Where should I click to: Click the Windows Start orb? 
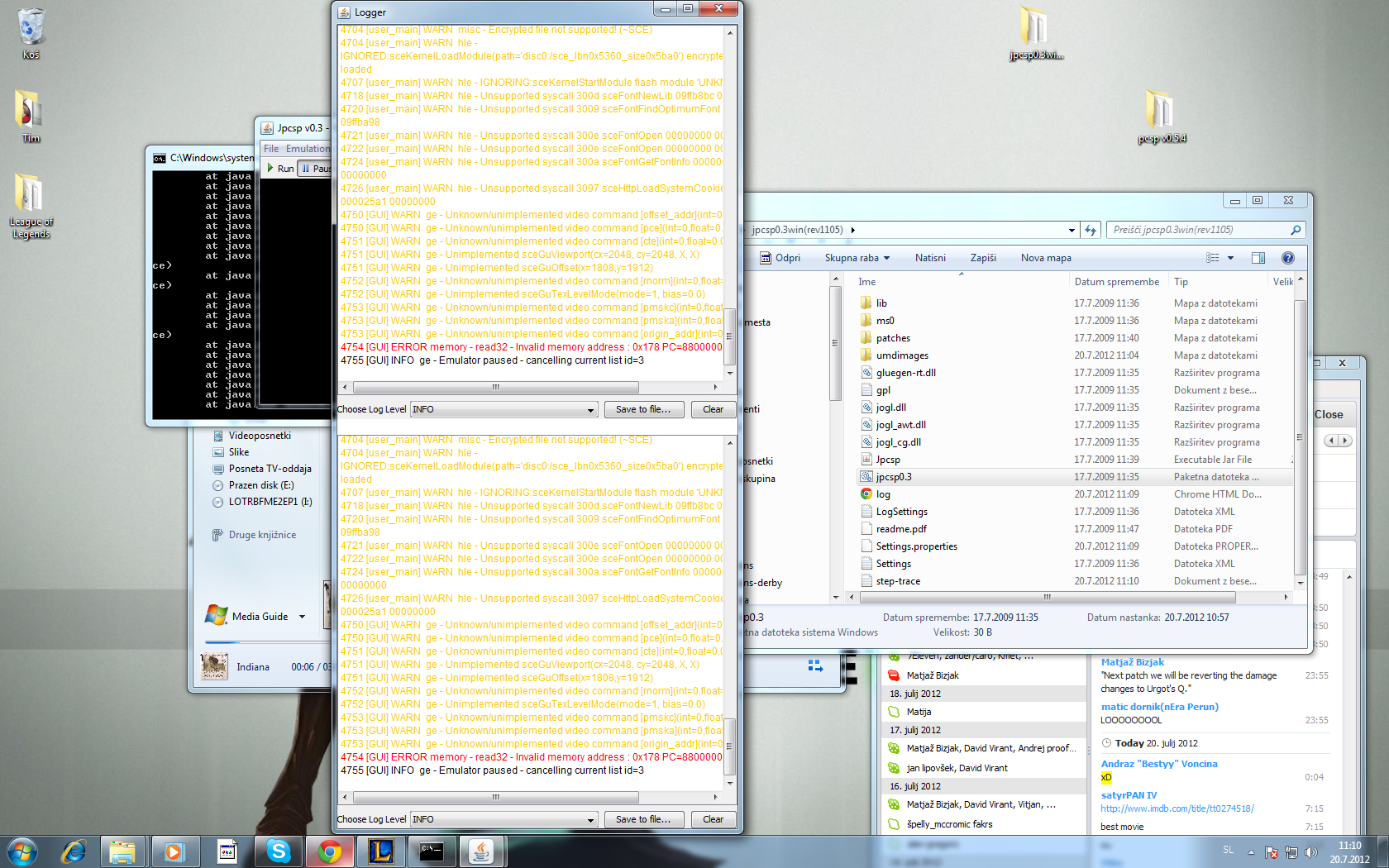pos(22,851)
